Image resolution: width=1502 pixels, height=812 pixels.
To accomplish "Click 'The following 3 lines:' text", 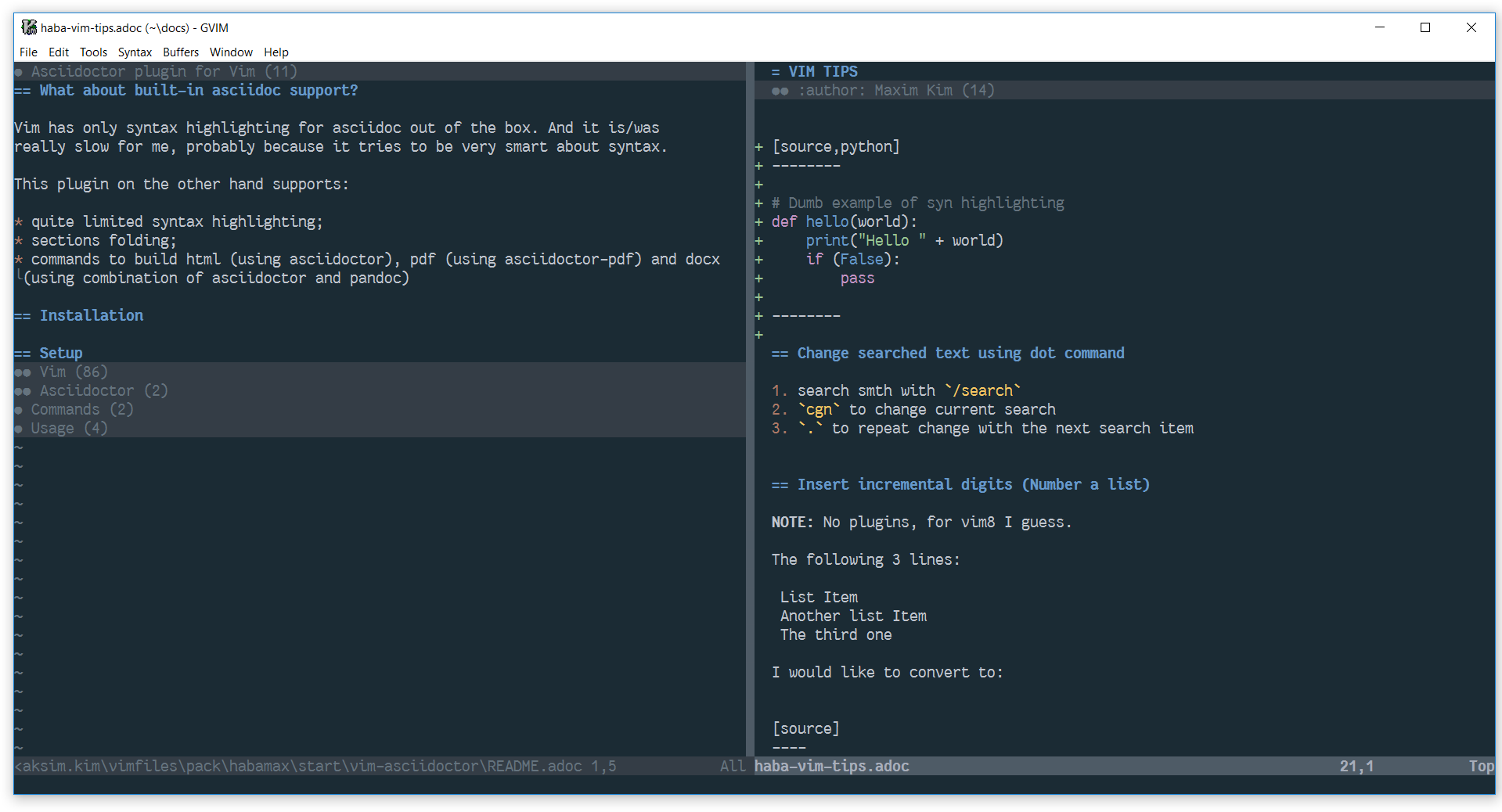I will (x=866, y=559).
